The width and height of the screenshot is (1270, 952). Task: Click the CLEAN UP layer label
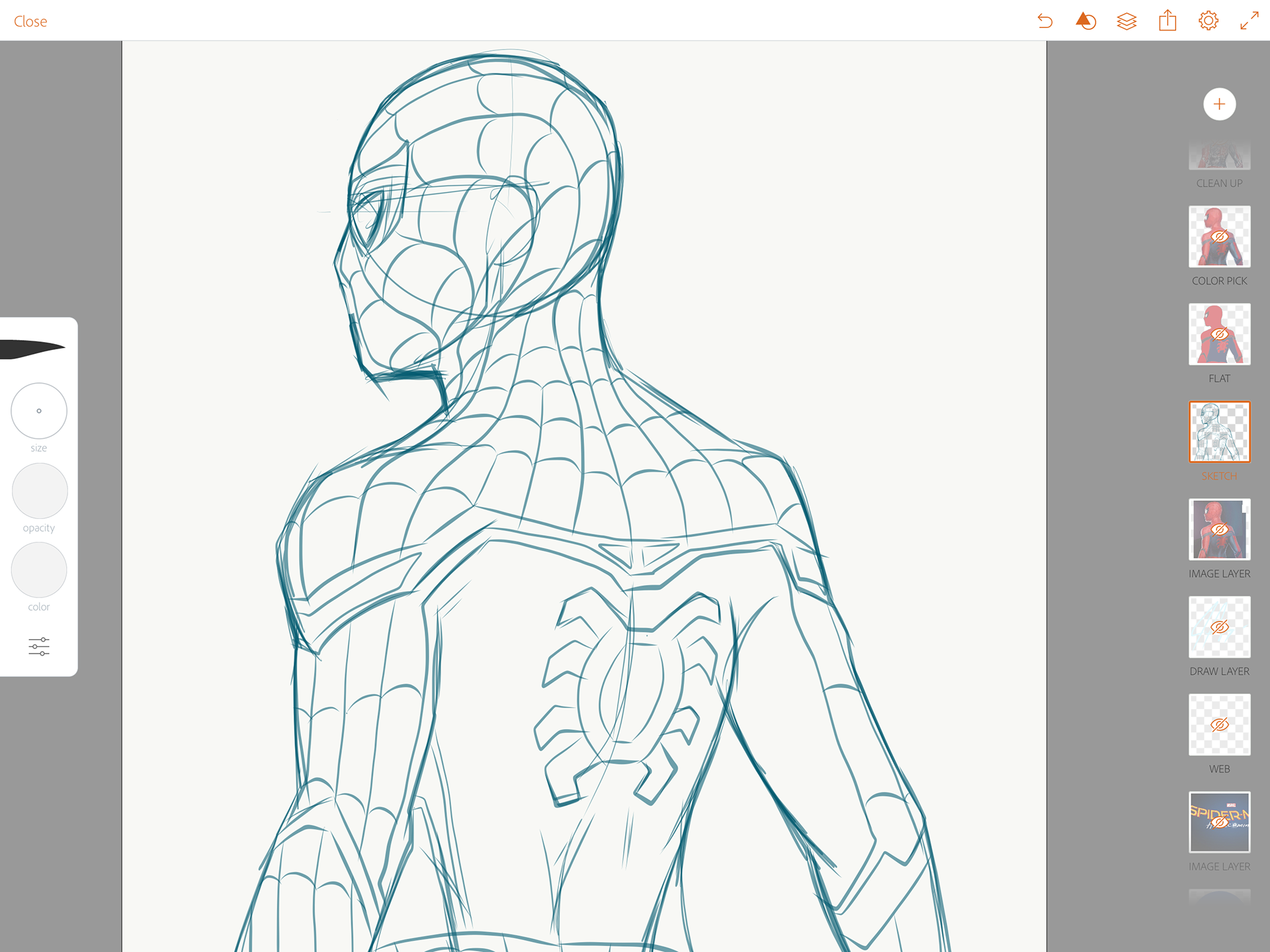tap(1219, 183)
